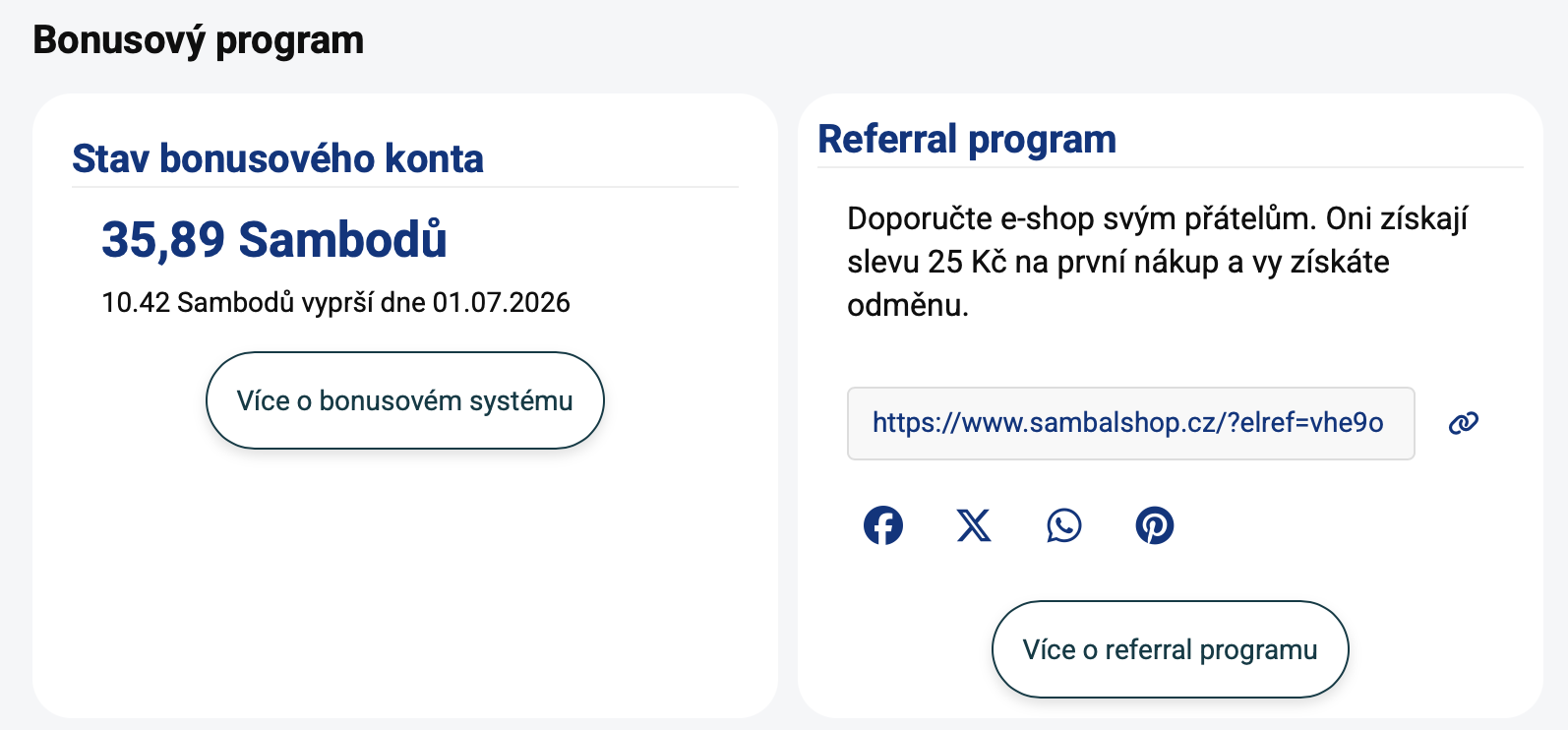The image size is (1568, 730).
Task: Focus the sambalshop.cz referral link field
Action: (x=1131, y=423)
